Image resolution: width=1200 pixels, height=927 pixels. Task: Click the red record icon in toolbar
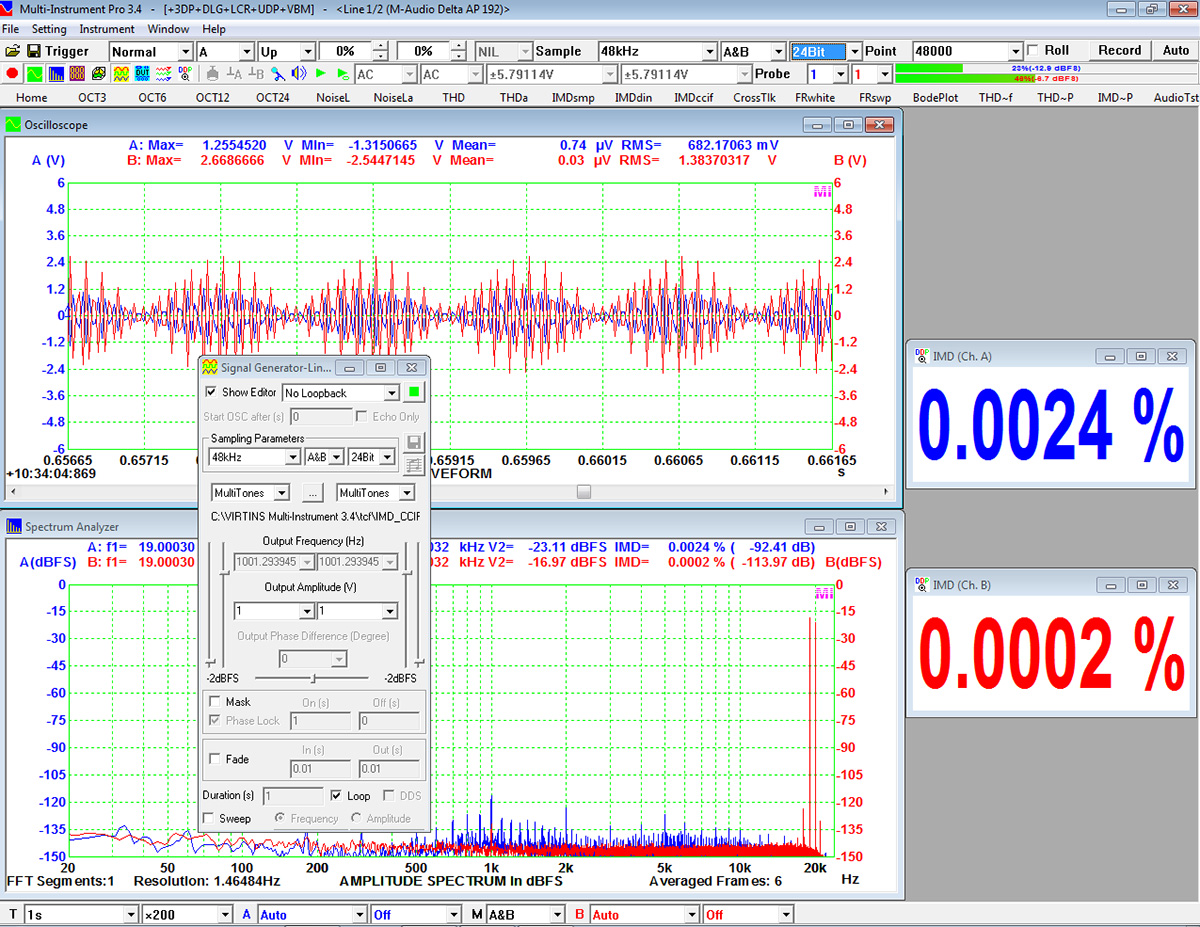point(13,73)
